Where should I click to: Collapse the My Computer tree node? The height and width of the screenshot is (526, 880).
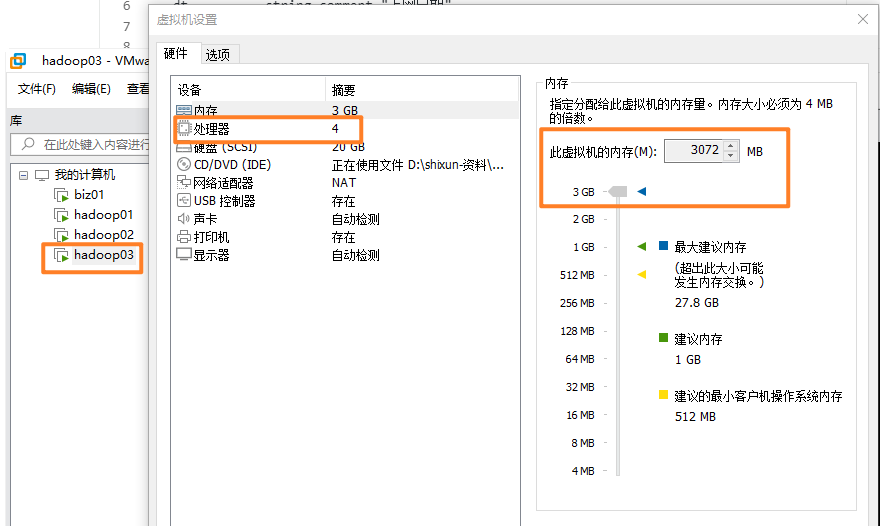point(23,175)
